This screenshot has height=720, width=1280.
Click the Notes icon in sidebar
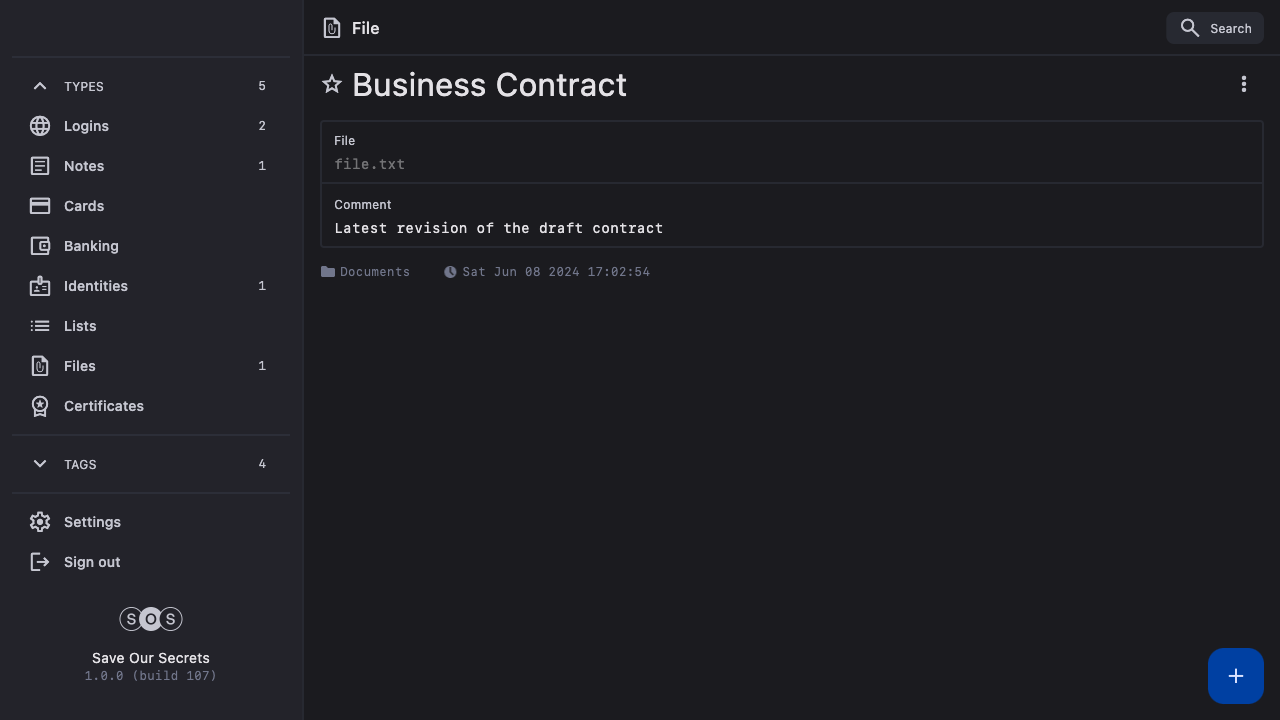(40, 166)
